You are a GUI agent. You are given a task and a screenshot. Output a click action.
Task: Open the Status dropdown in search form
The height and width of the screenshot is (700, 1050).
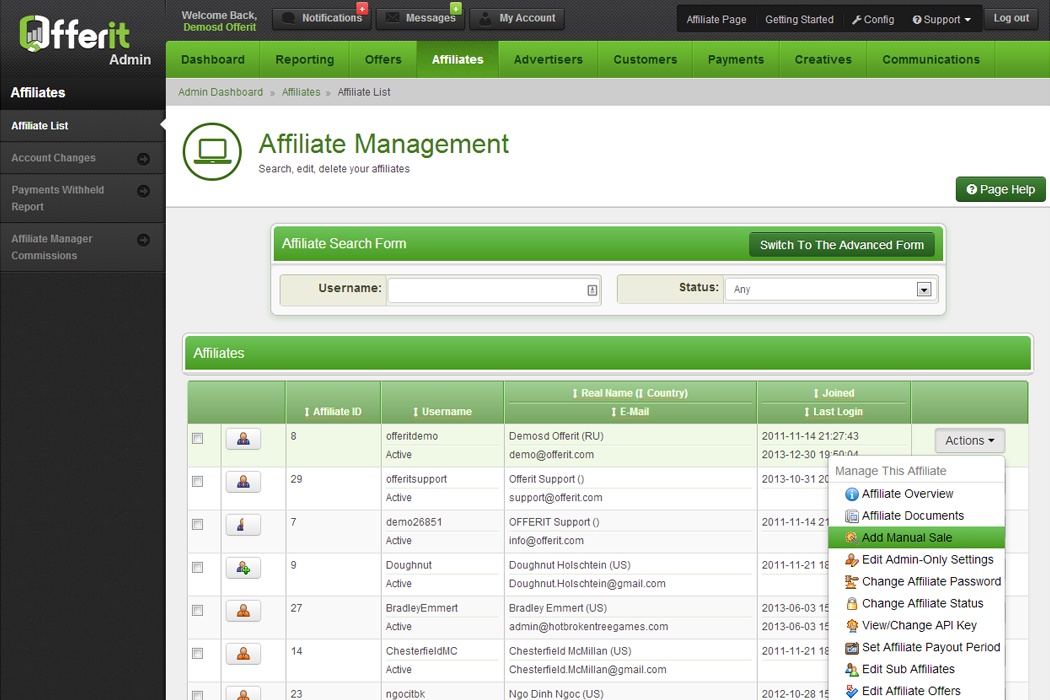923,290
